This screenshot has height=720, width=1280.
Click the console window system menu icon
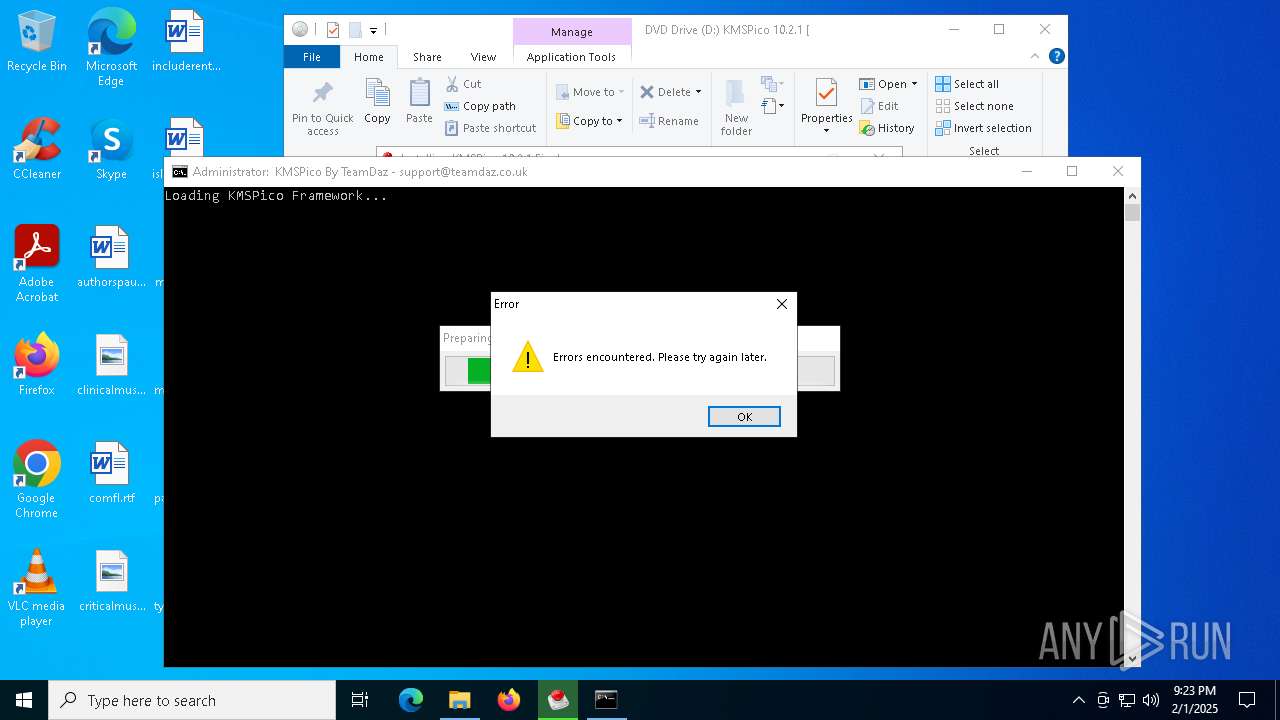(x=180, y=172)
